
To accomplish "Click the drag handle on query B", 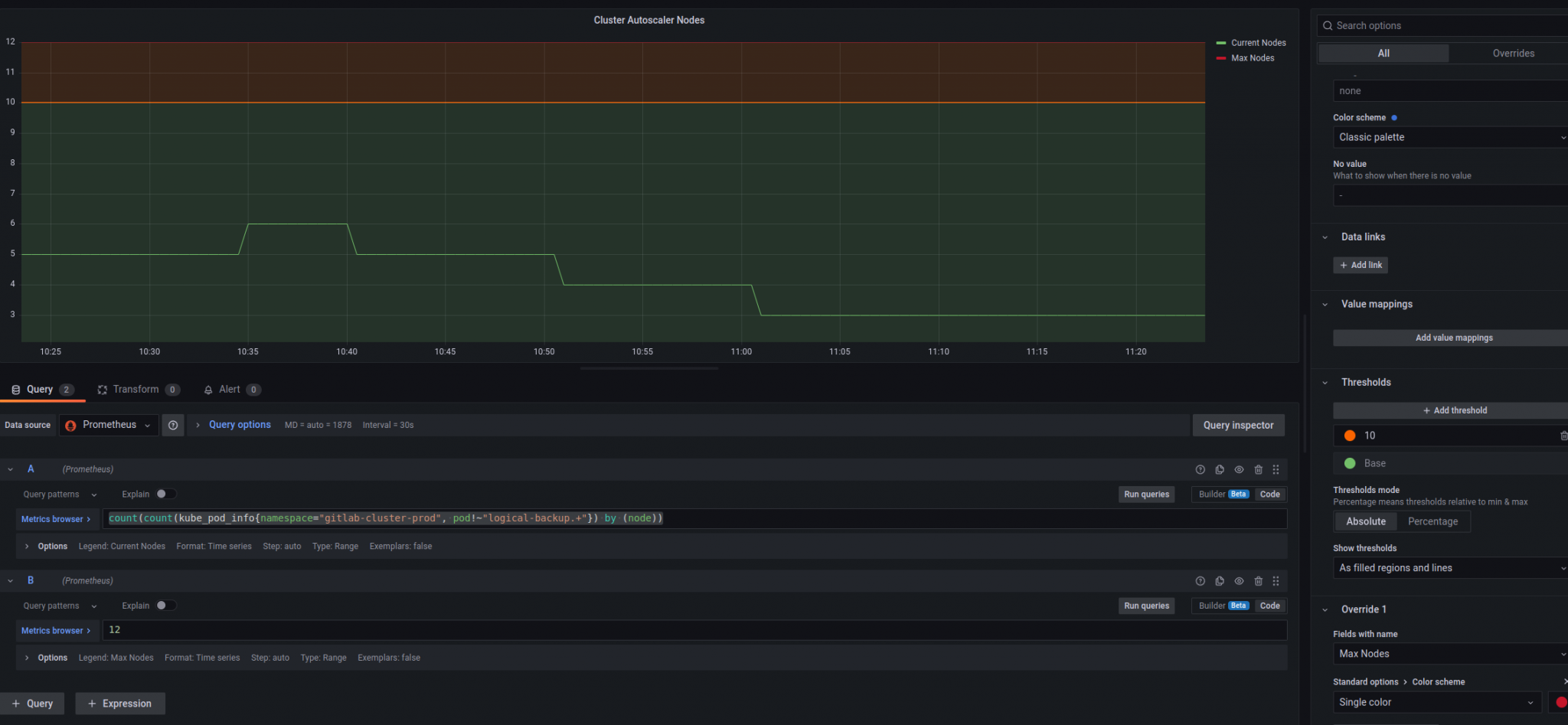I will coord(1276,581).
